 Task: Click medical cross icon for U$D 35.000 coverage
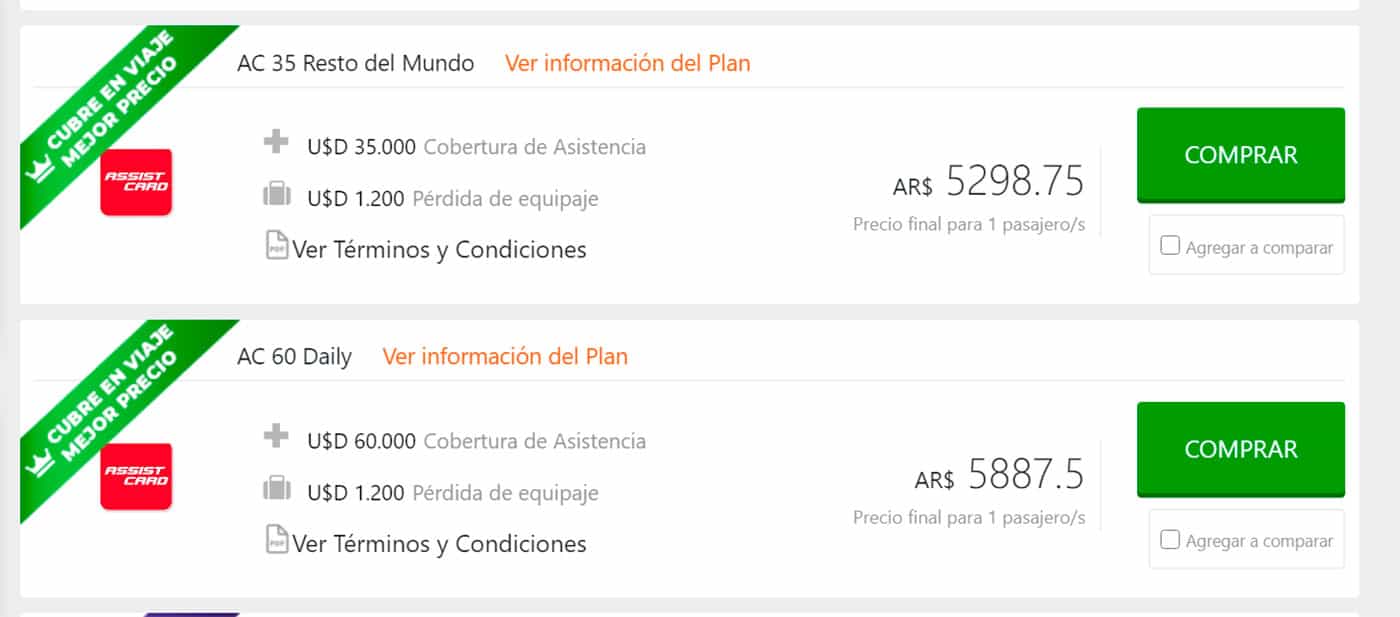(276, 142)
